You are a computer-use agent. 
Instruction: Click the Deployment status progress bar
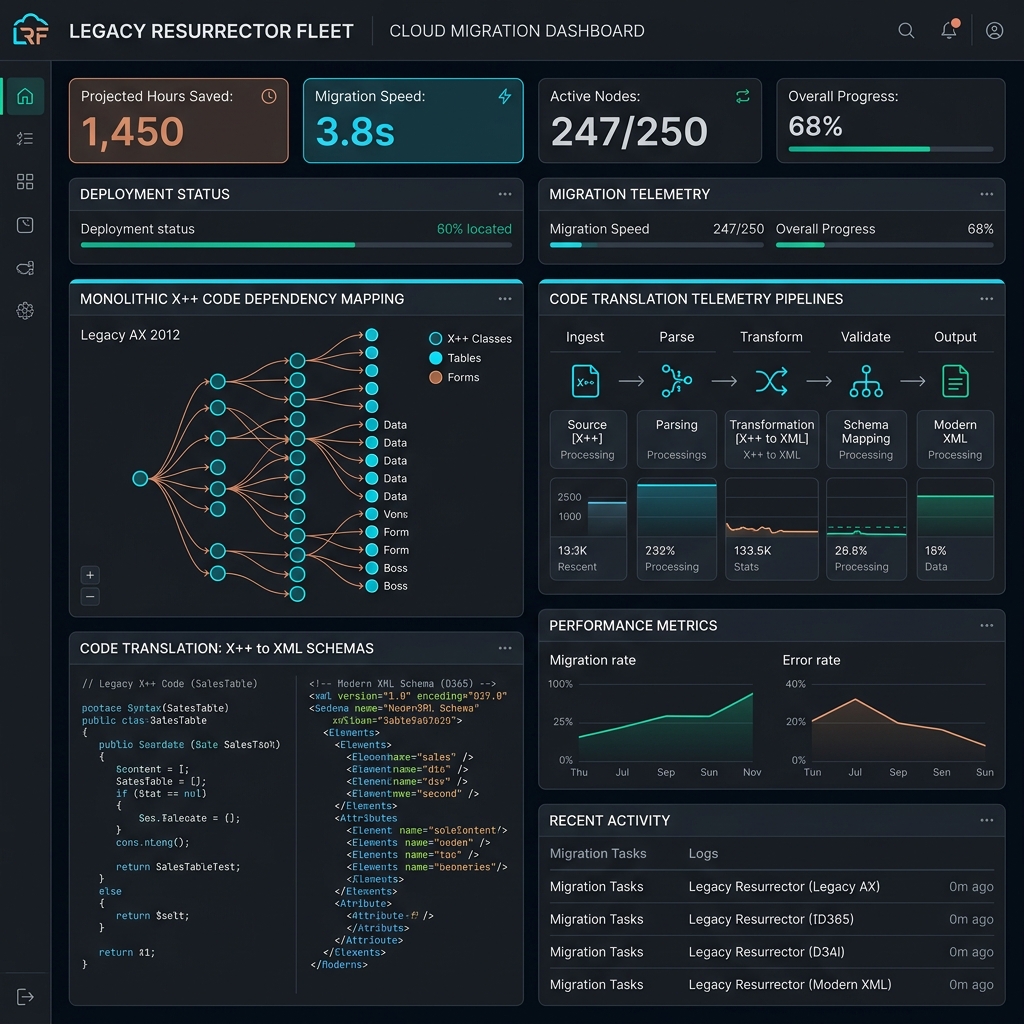click(x=296, y=245)
